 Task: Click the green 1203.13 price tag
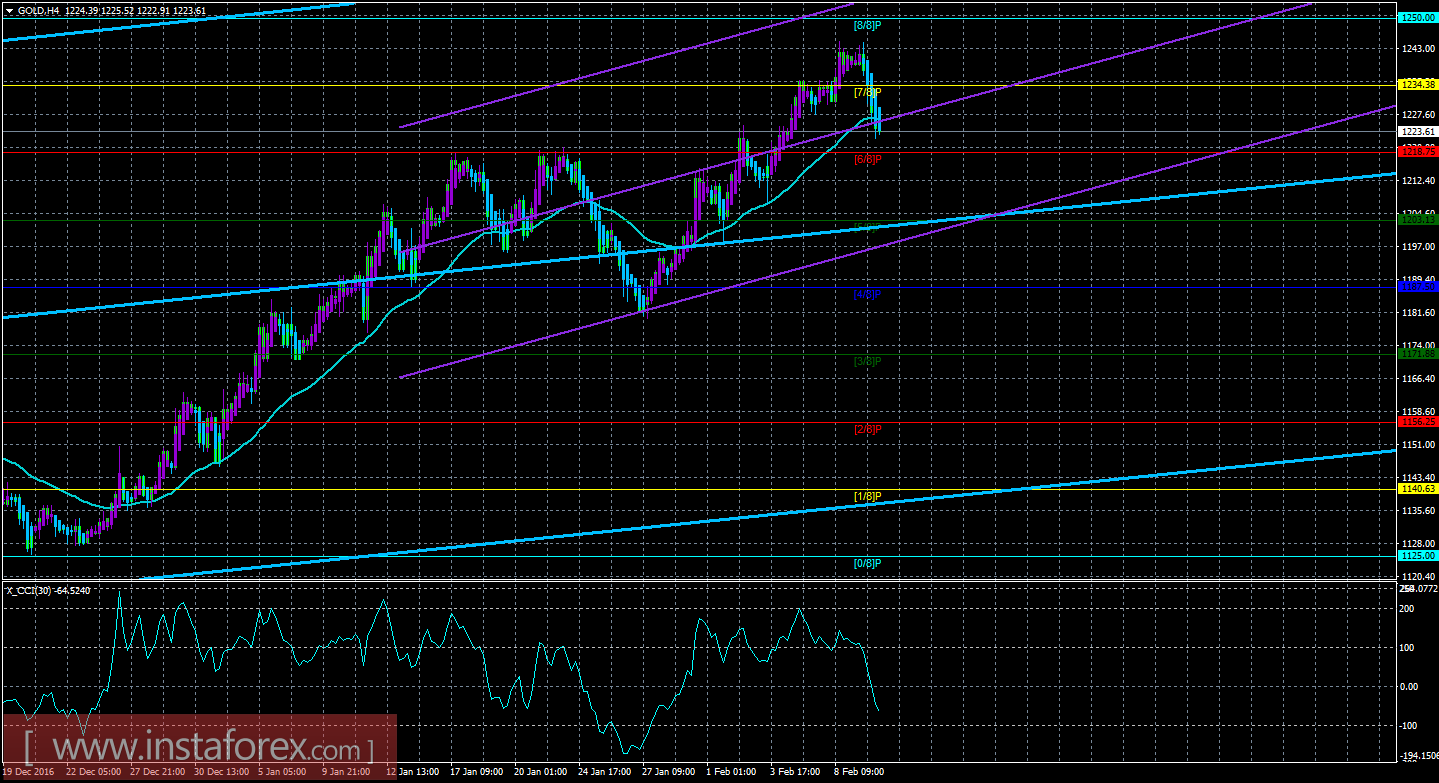(x=1418, y=219)
